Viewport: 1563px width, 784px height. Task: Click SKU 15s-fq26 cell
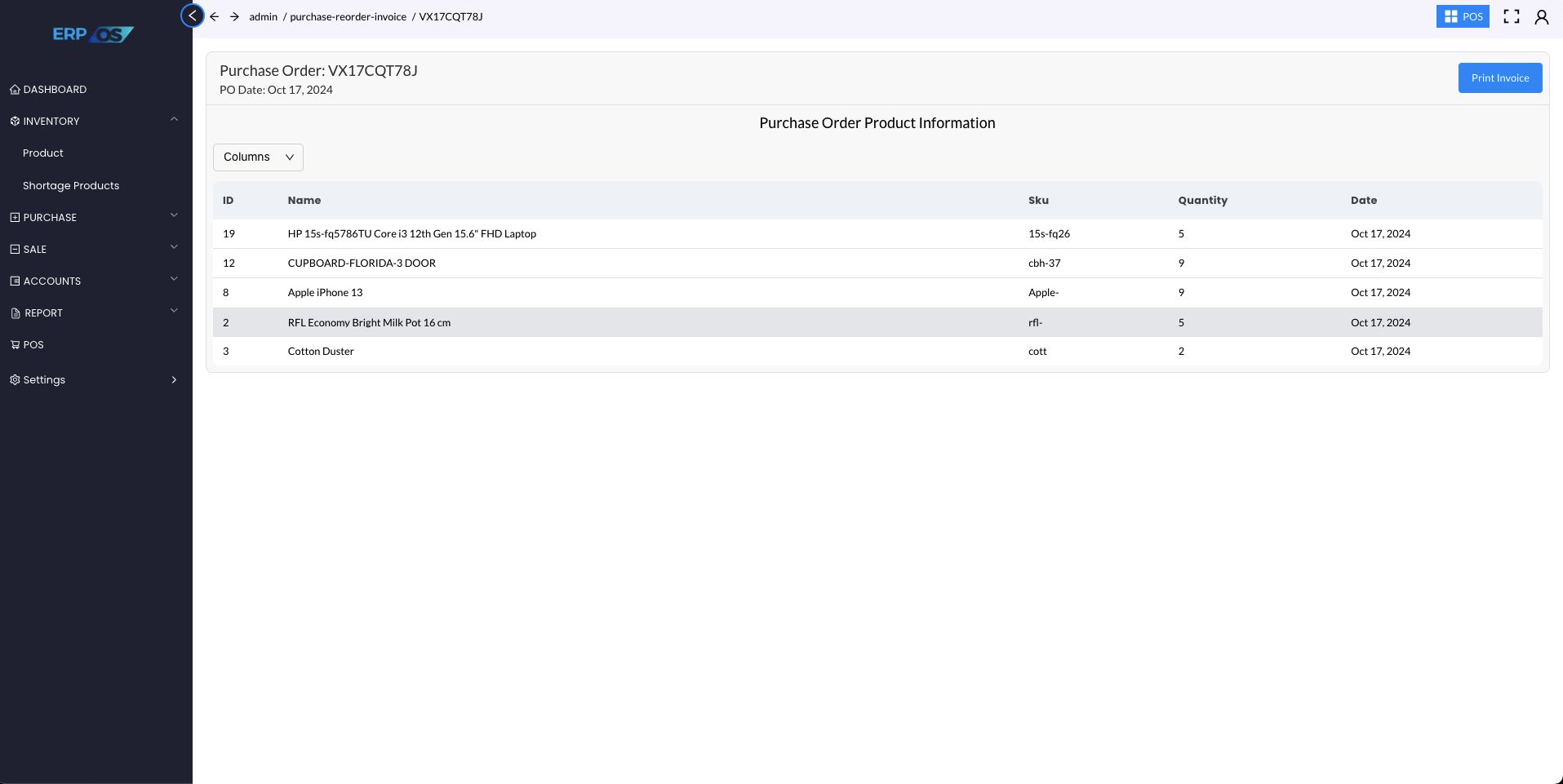(1049, 234)
